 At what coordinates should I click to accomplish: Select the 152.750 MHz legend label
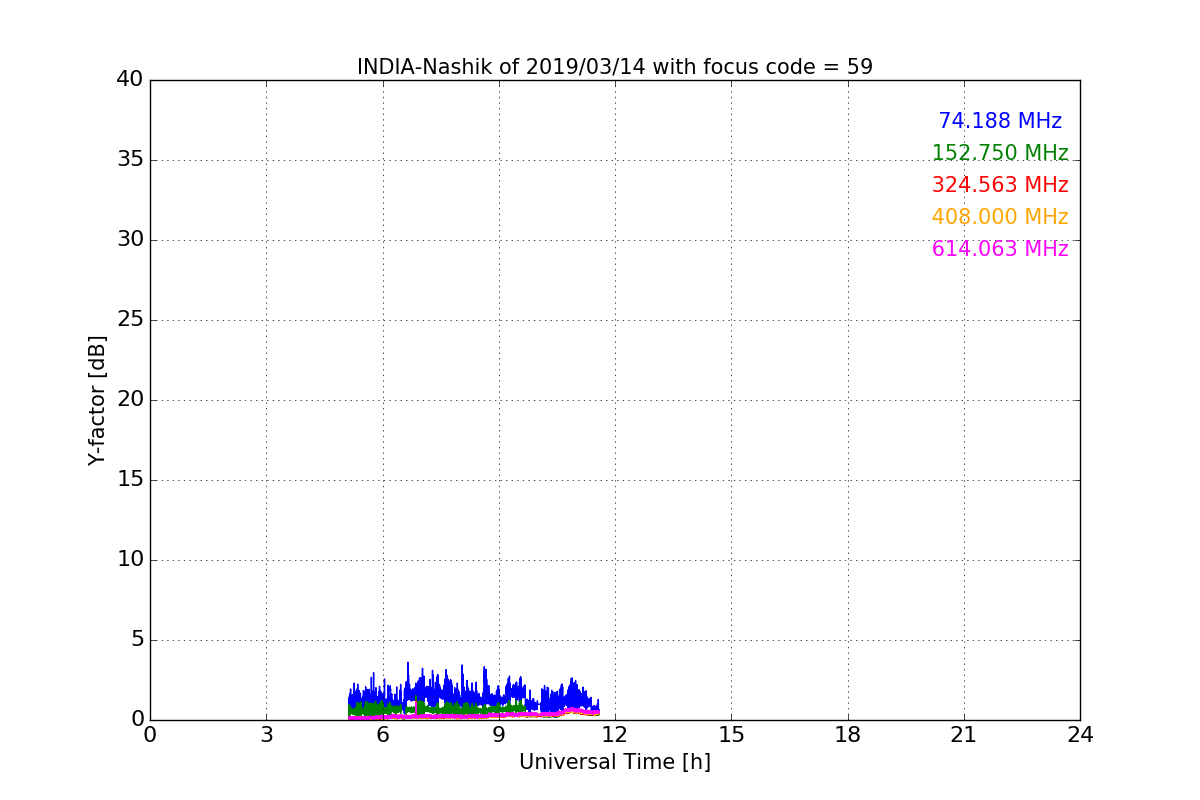tap(1000, 153)
